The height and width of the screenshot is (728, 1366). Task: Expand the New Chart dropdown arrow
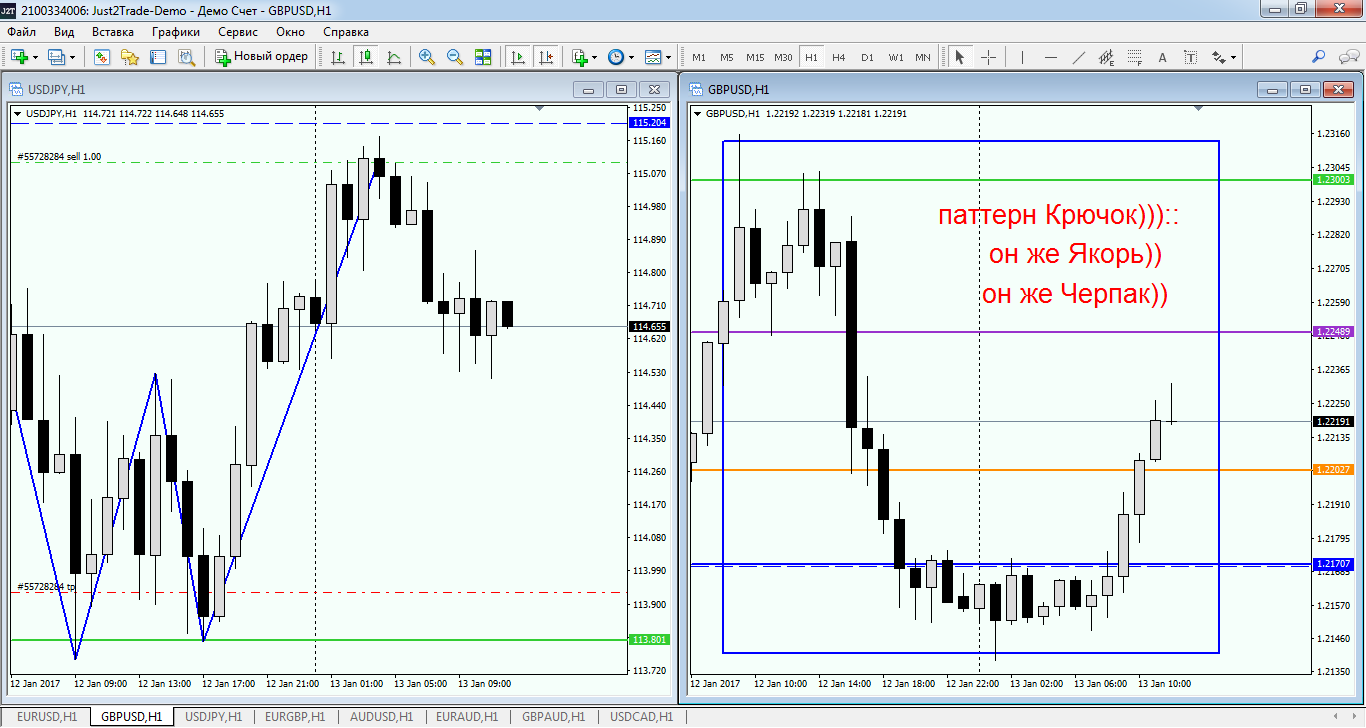[x=35, y=57]
